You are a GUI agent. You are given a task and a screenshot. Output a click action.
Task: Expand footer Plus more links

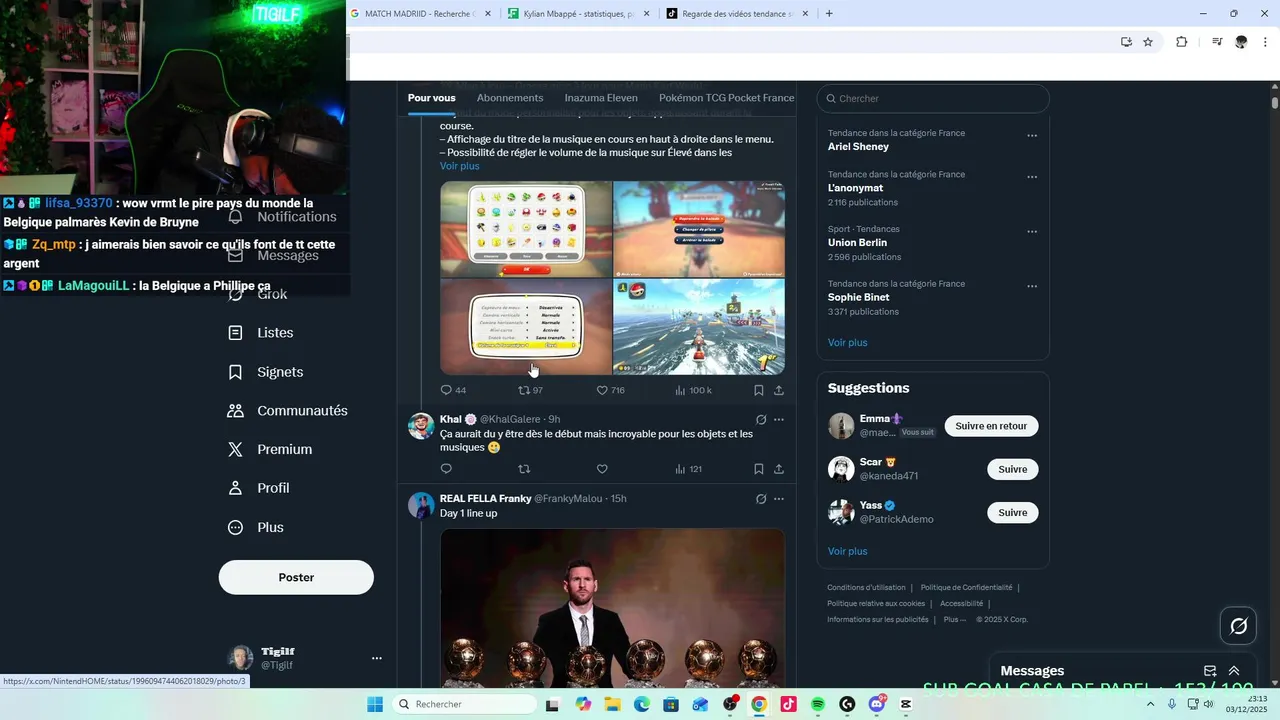pyautogui.click(x=955, y=619)
